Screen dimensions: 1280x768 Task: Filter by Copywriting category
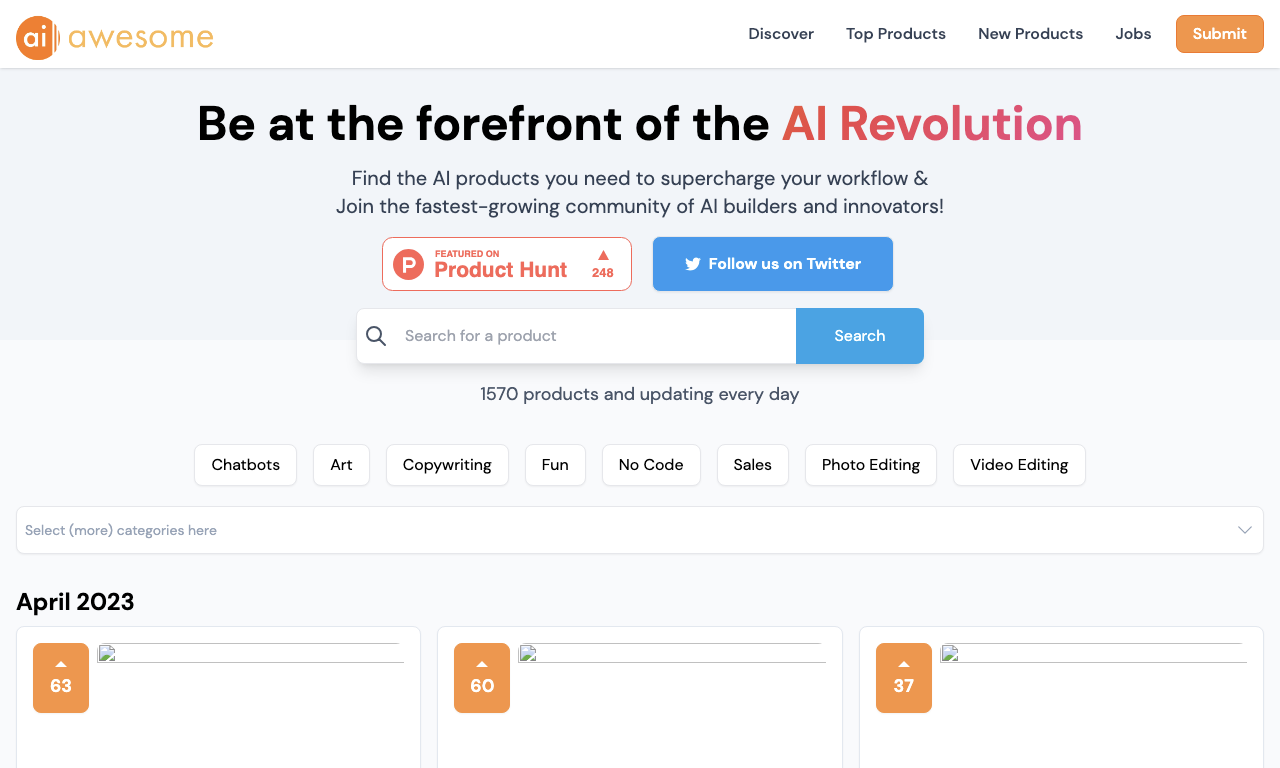pyautogui.click(x=447, y=465)
